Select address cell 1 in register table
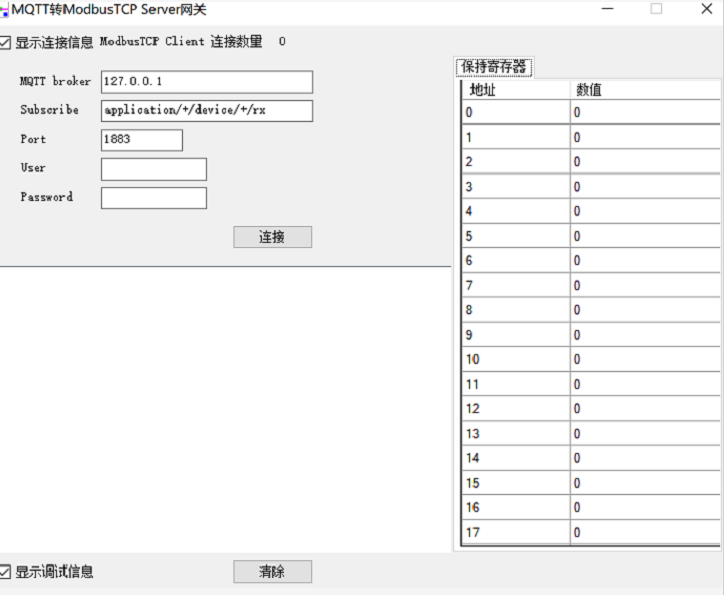 tap(516, 137)
